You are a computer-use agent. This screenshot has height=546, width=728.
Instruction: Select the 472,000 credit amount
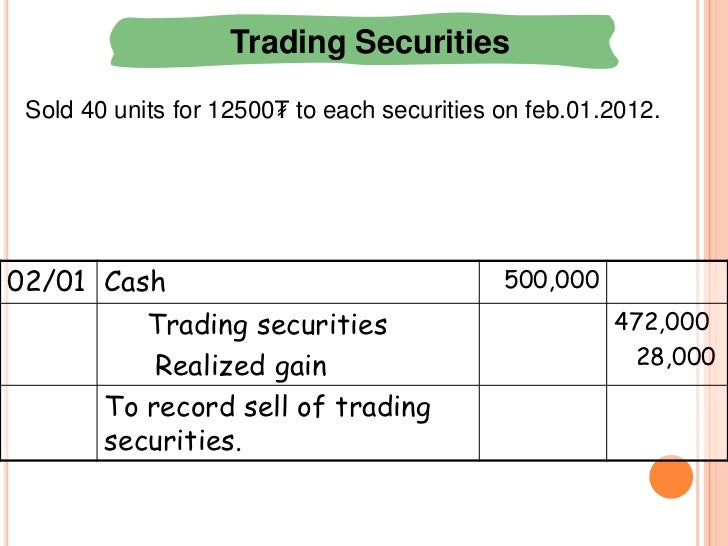[x=662, y=321]
